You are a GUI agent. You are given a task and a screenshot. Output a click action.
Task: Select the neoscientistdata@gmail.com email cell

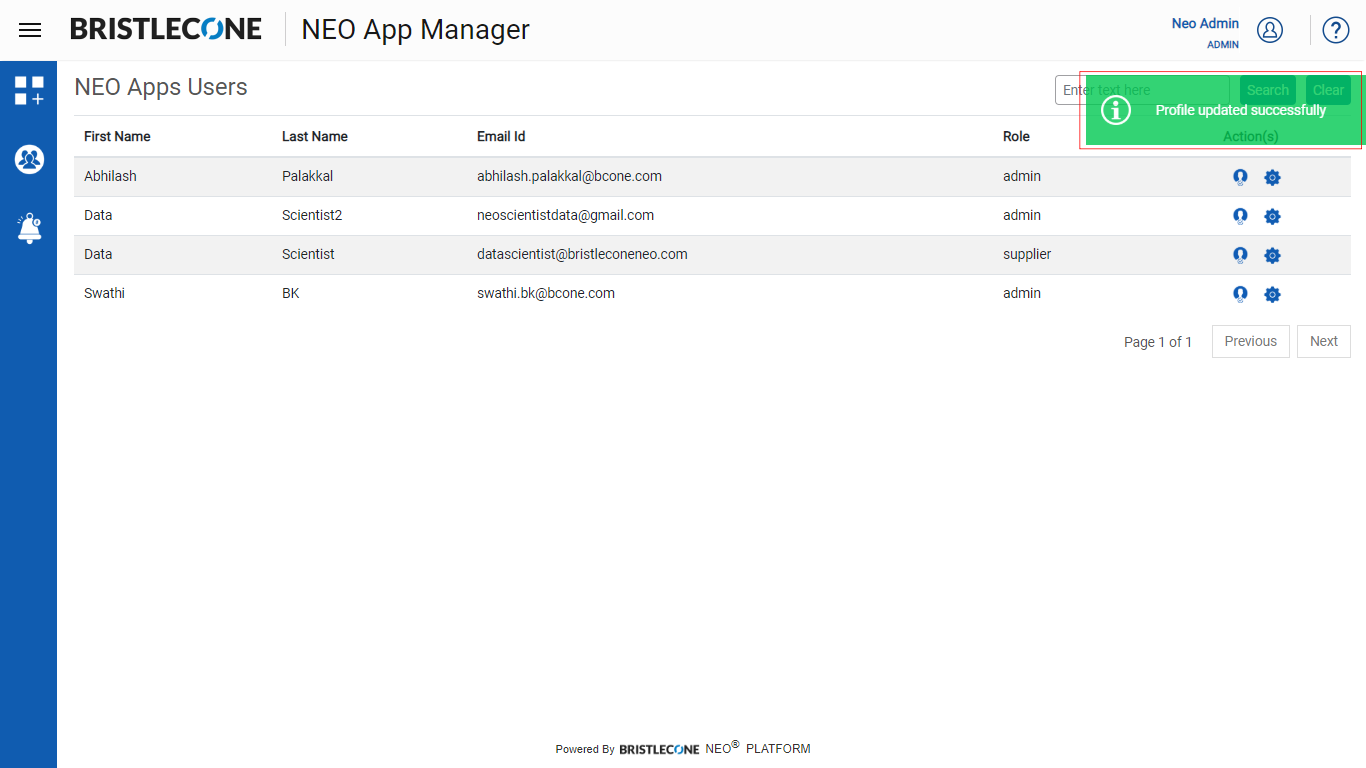(565, 215)
